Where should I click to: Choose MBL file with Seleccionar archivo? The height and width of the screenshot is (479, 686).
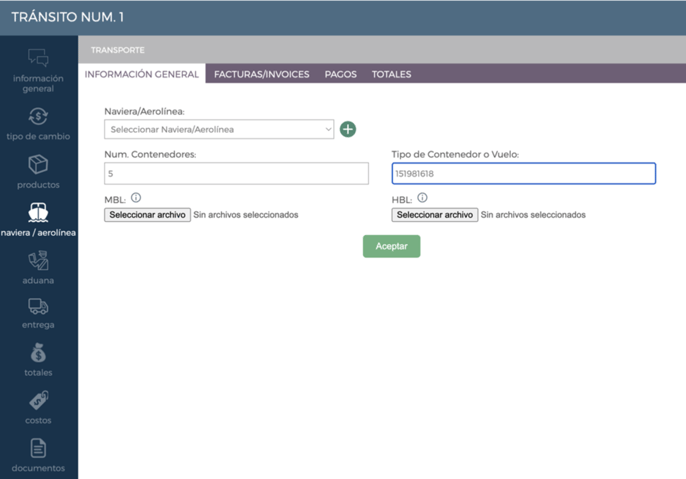(x=147, y=215)
